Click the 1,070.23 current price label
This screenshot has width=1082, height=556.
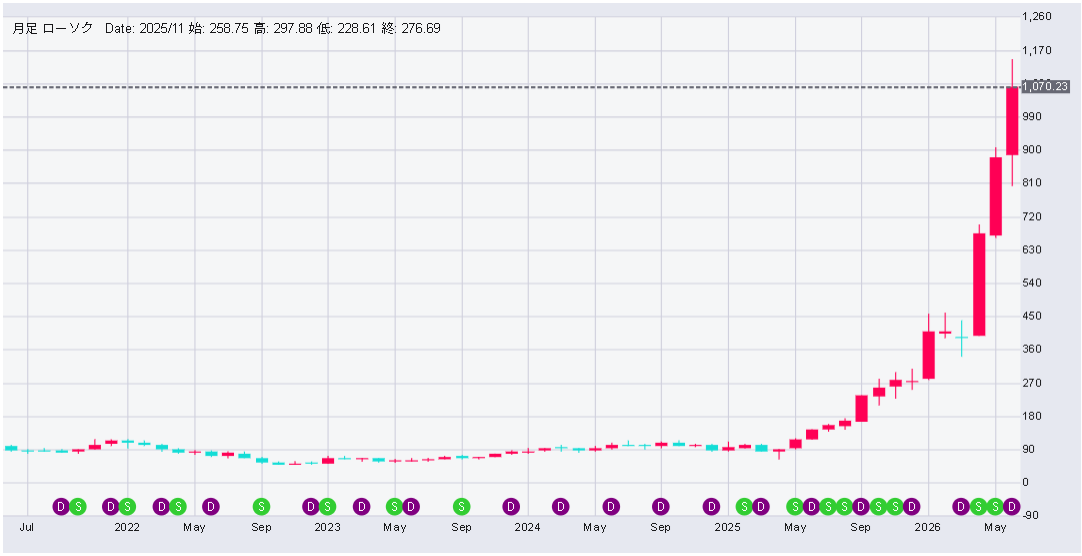(1045, 86)
